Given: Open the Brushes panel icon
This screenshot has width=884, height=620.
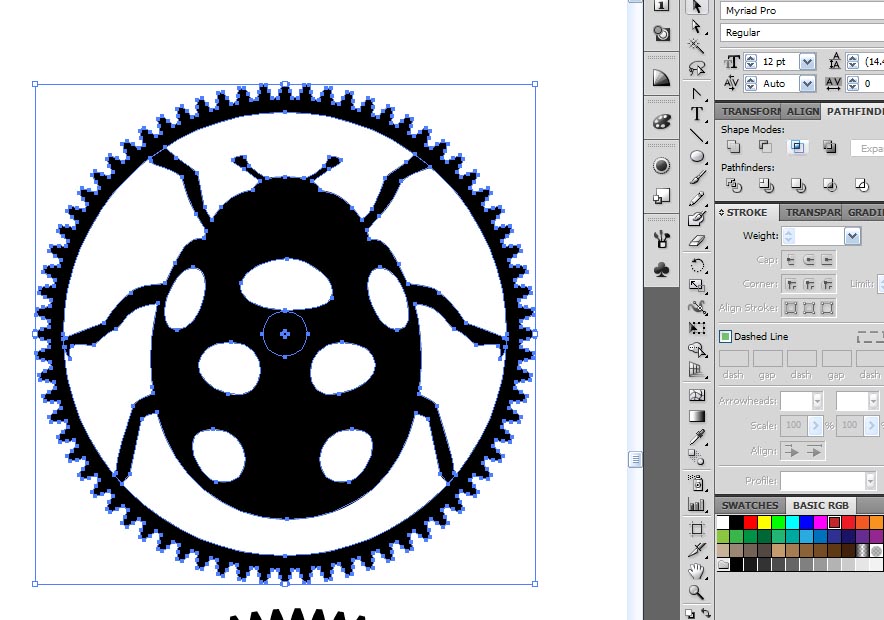Looking at the screenshot, I should point(661,240).
